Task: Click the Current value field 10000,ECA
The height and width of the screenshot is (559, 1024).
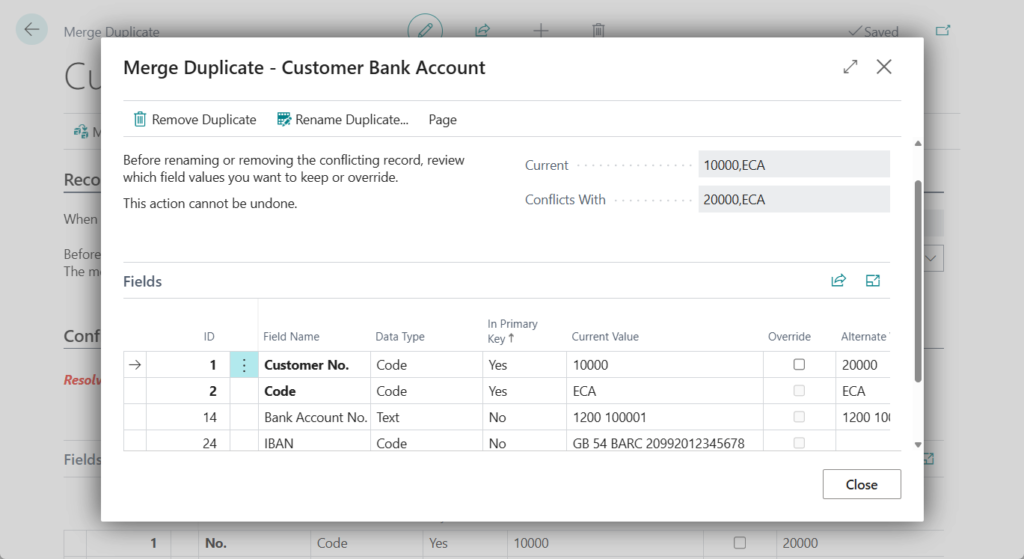Action: tap(793, 165)
